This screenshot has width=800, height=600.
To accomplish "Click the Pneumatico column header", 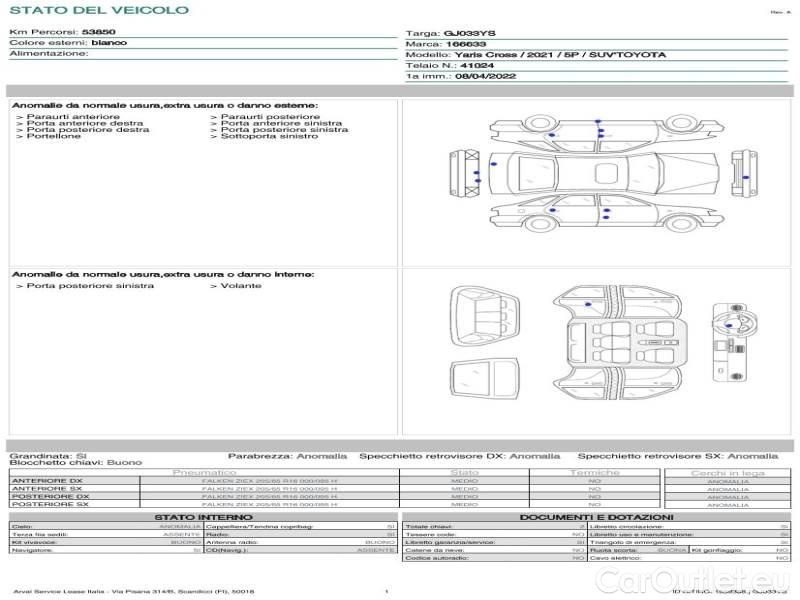I will (204, 472).
